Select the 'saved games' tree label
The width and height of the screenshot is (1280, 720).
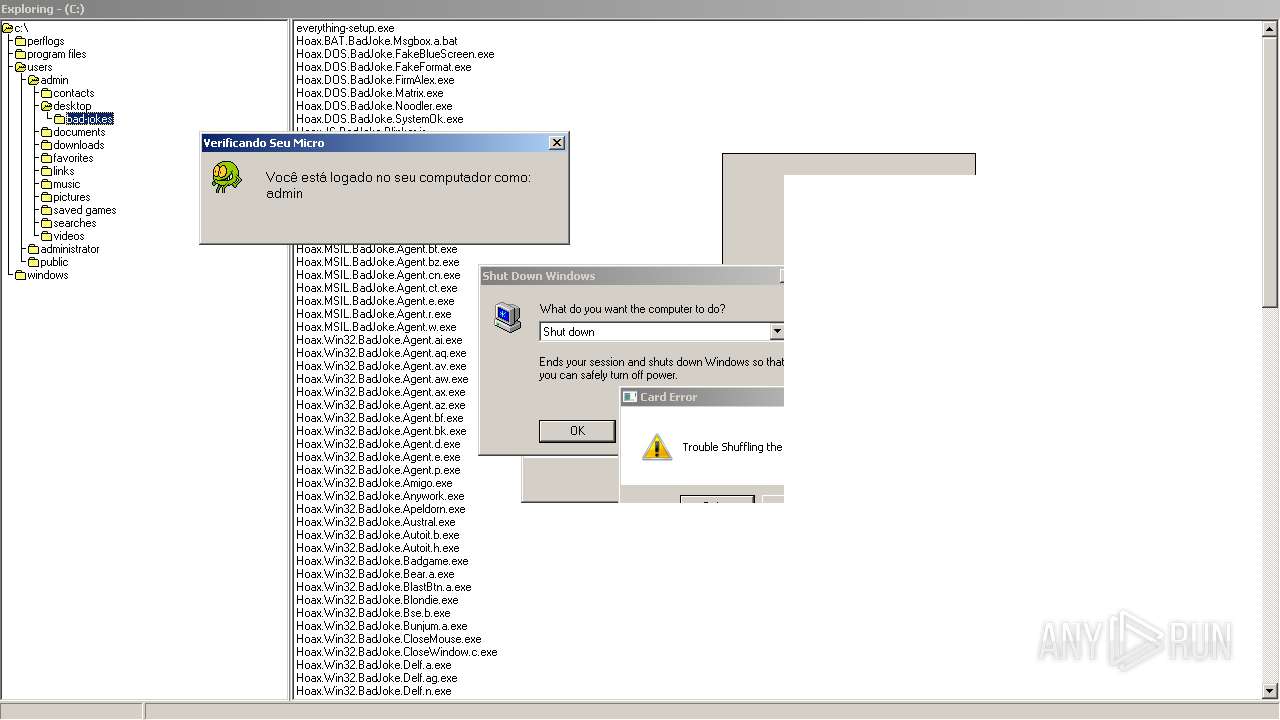(85, 210)
